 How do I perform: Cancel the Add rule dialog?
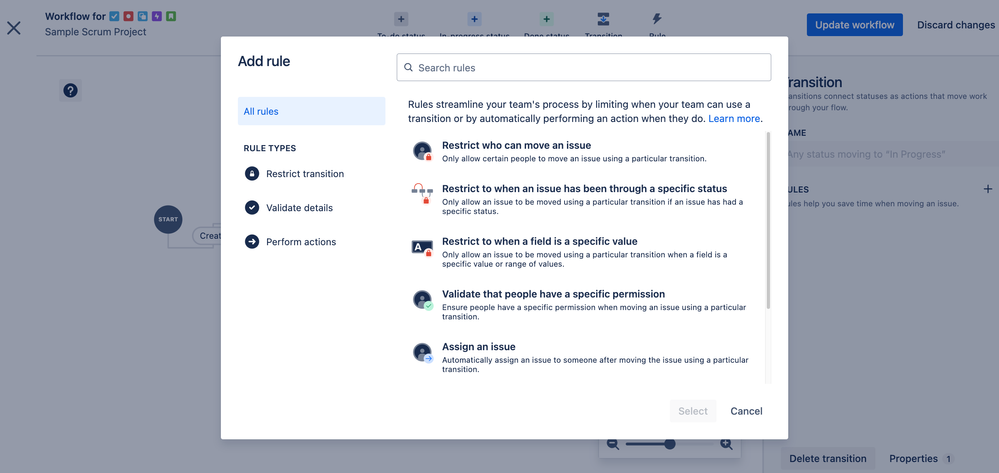(746, 411)
